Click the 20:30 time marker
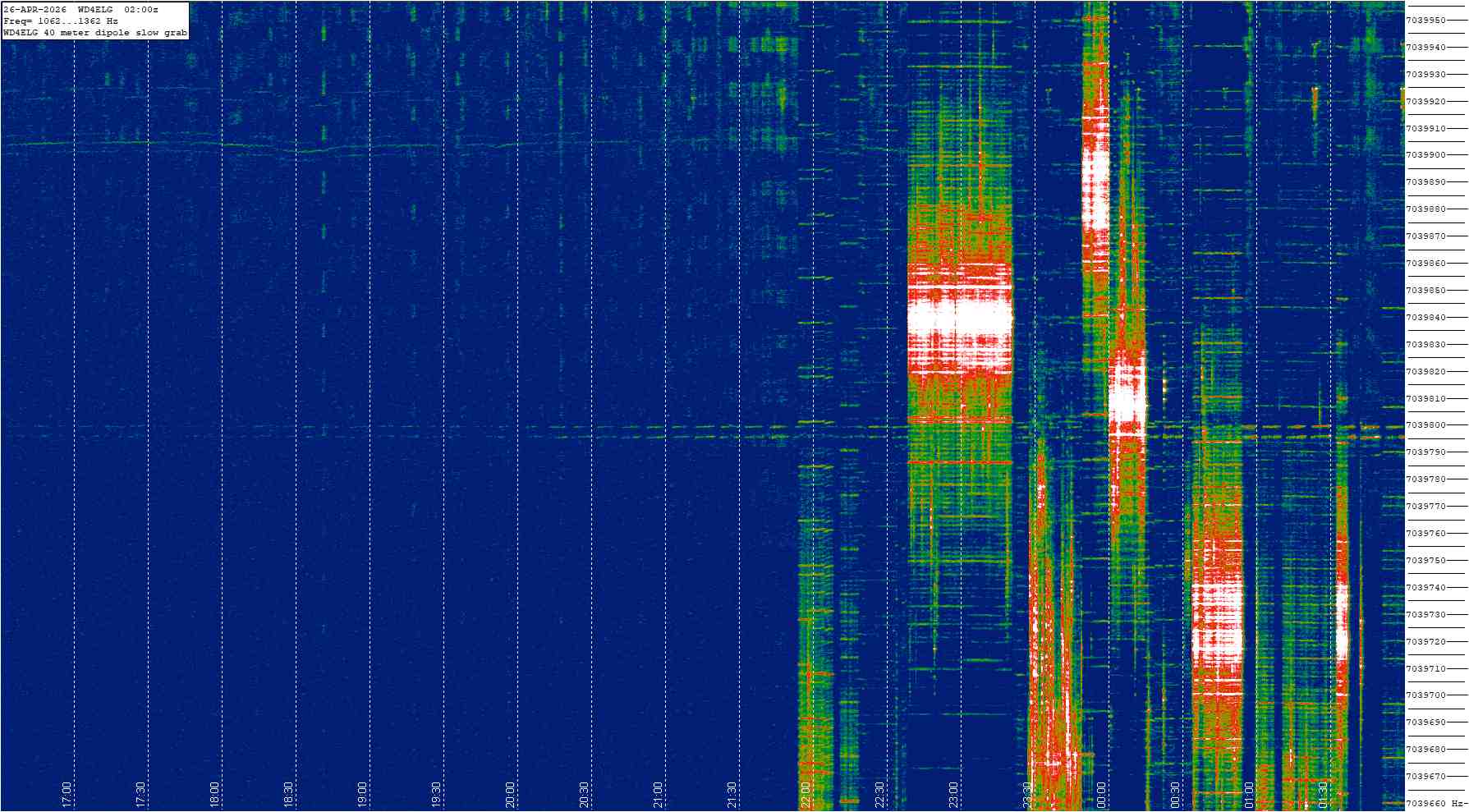 point(584,795)
